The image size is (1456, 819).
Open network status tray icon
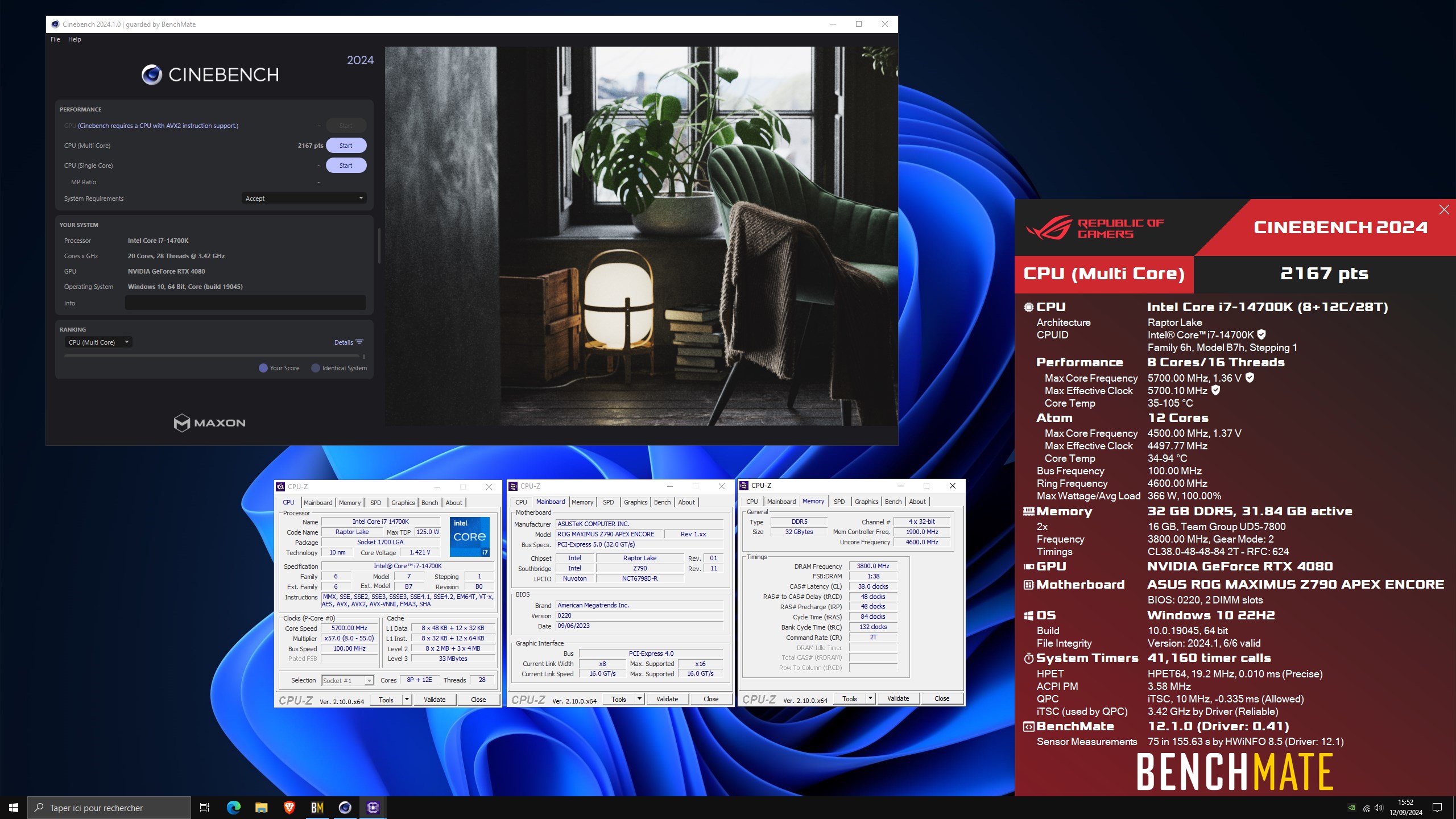click(x=1366, y=808)
